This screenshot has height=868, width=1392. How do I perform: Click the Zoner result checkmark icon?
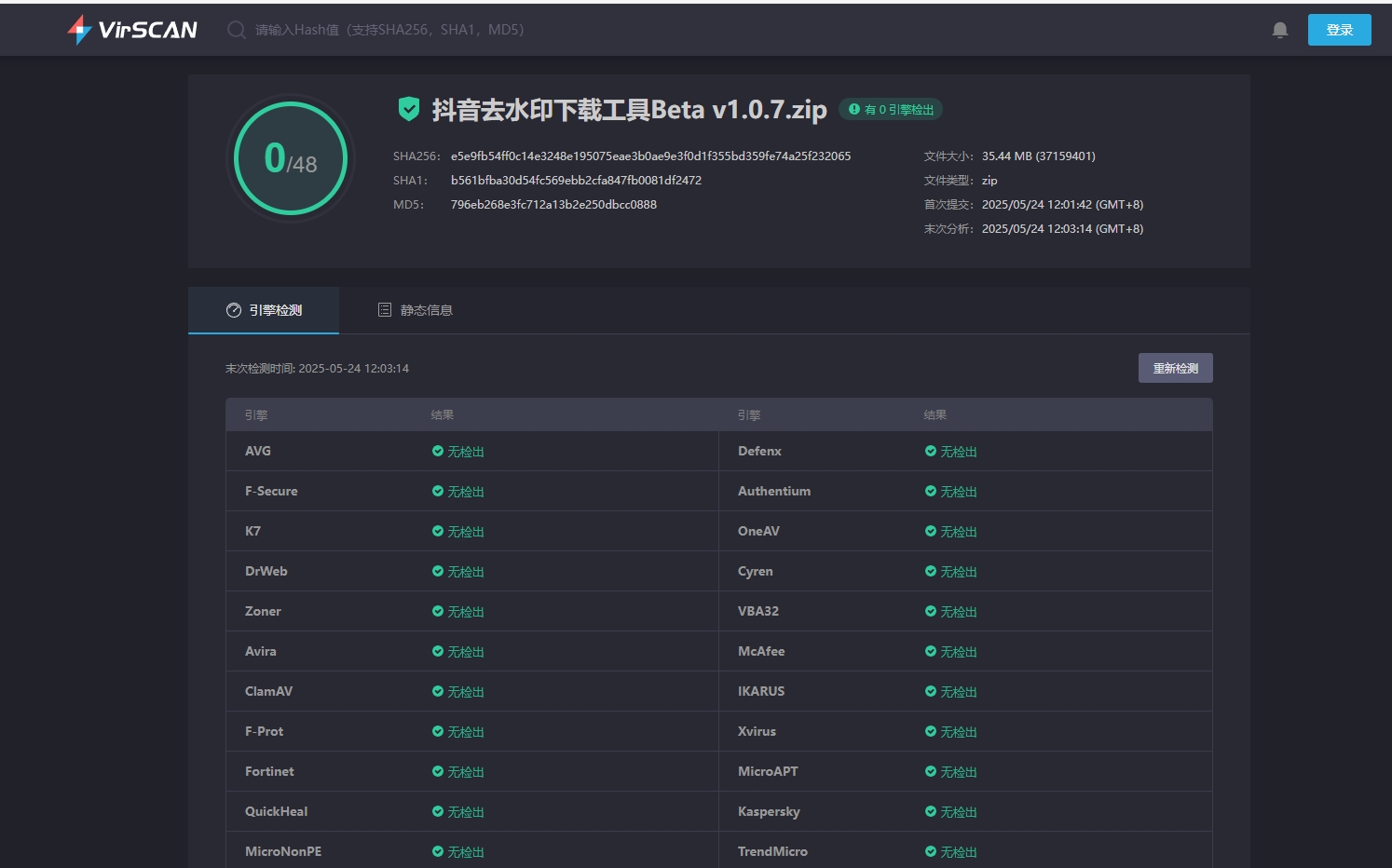pyautogui.click(x=438, y=611)
